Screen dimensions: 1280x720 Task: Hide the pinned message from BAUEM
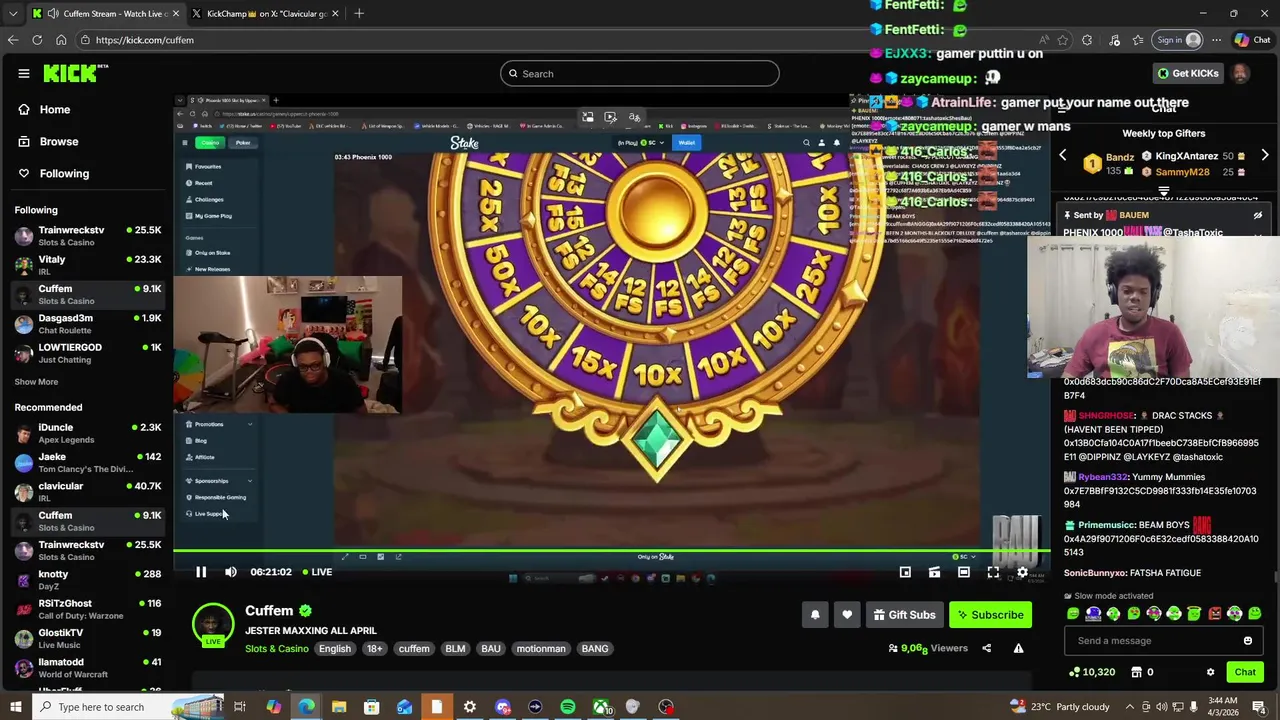1258,215
